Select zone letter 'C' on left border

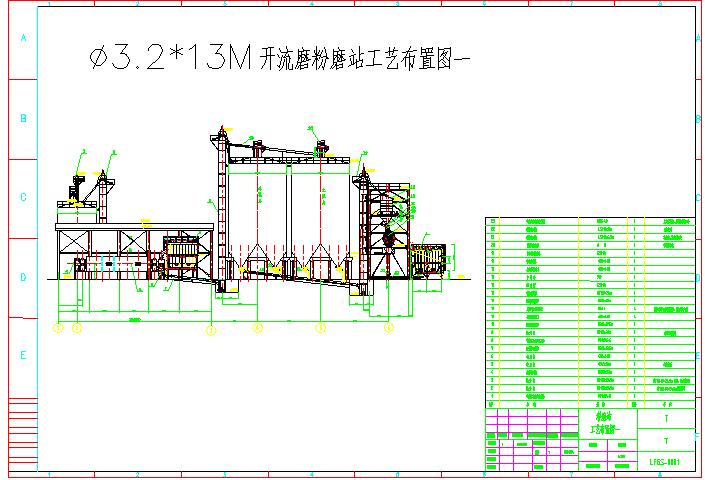coord(23,197)
